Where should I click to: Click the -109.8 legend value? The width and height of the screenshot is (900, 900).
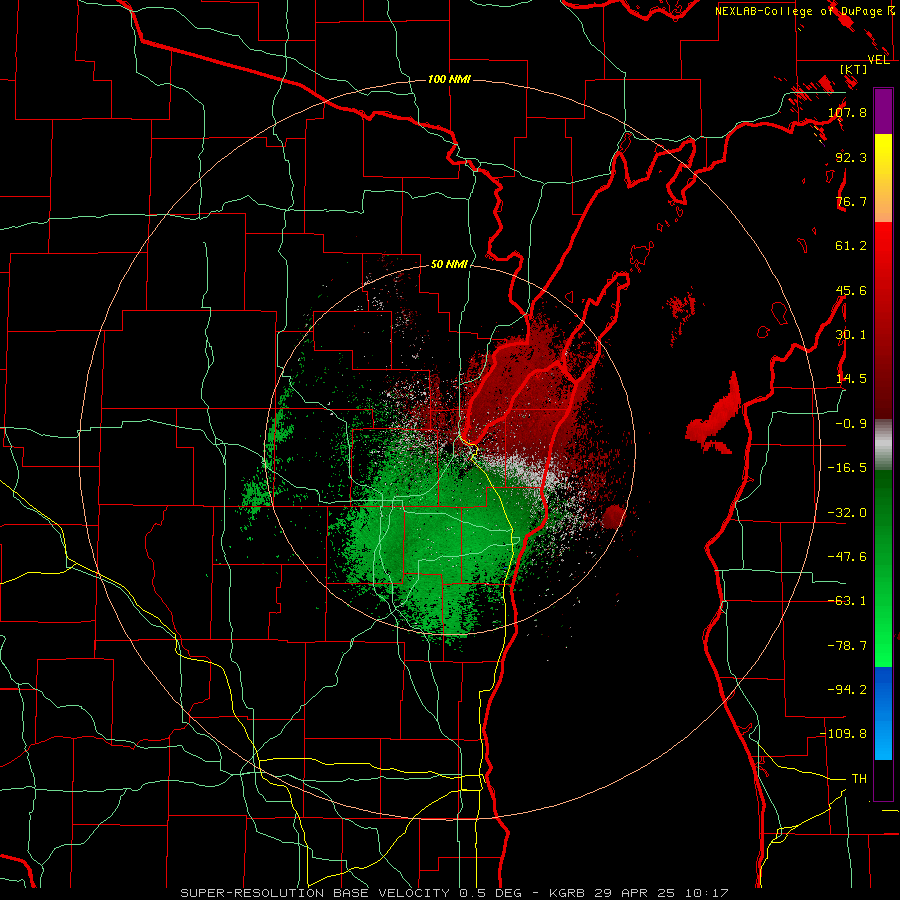(844, 734)
